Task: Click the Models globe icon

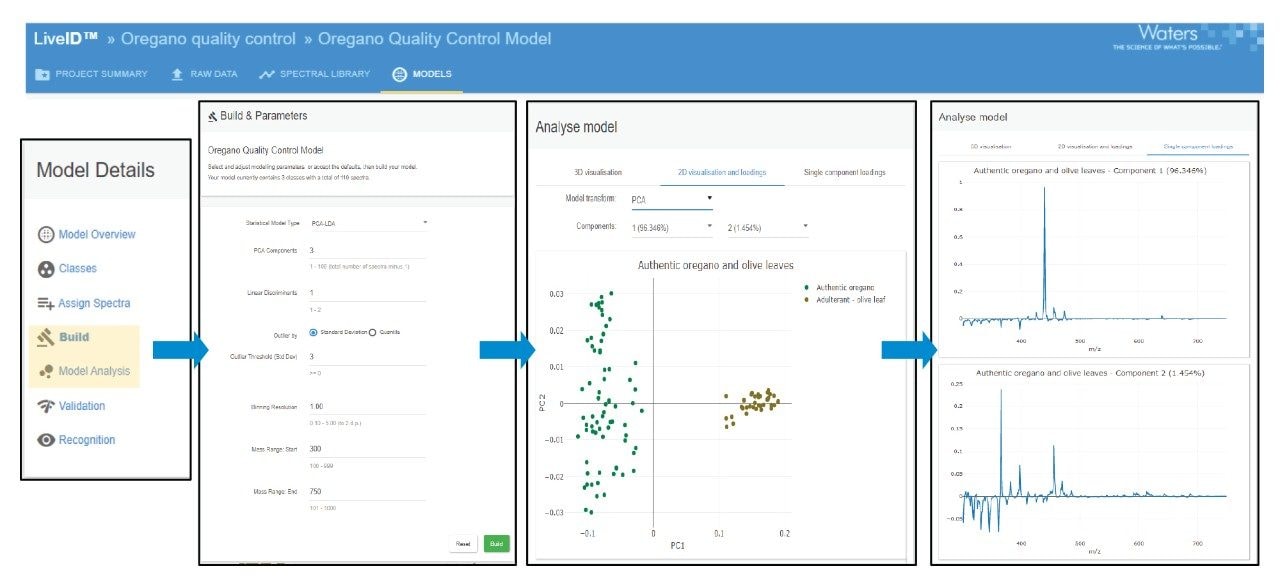Action: (x=399, y=74)
